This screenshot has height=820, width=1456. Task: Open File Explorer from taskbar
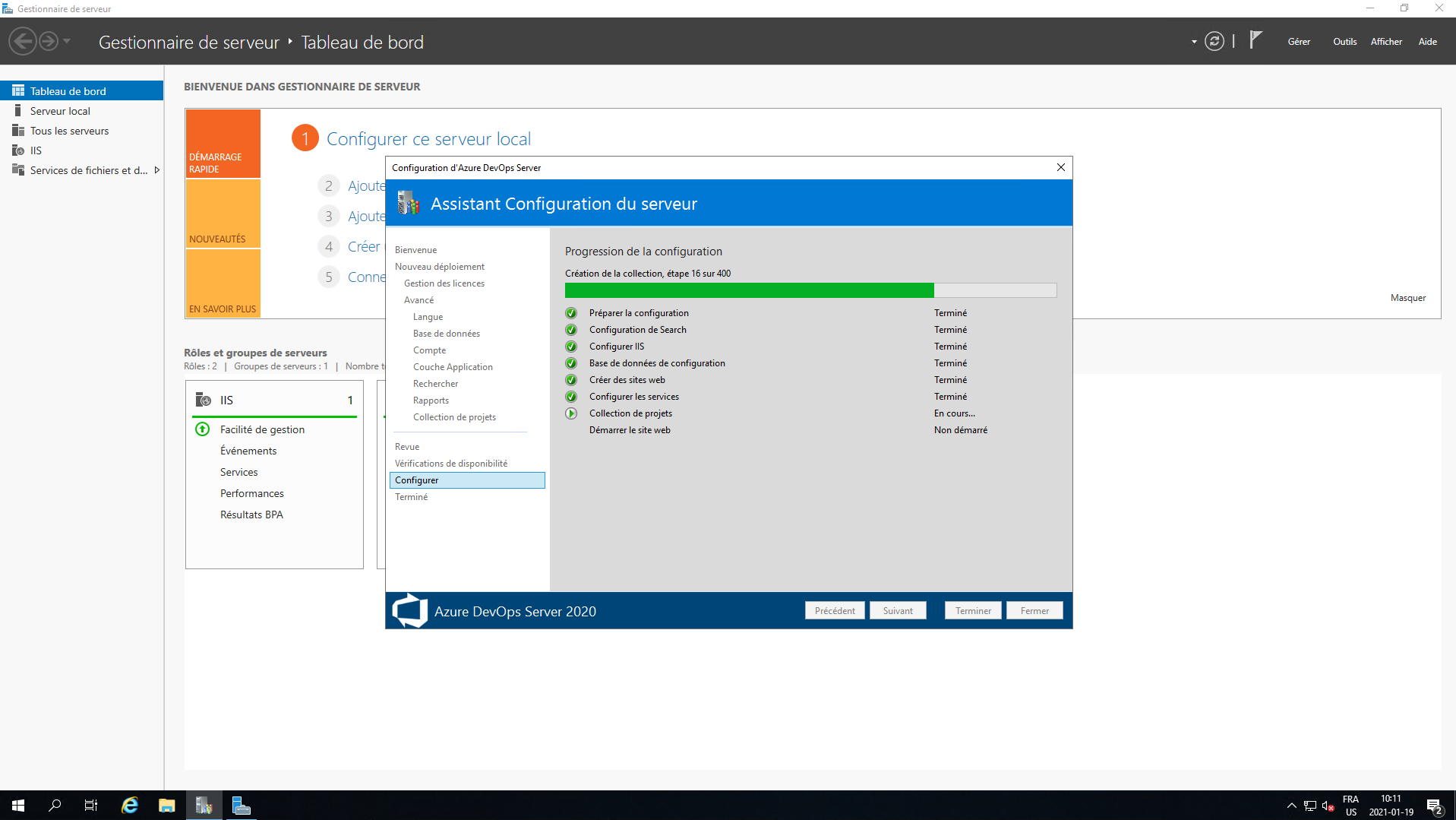tap(167, 806)
